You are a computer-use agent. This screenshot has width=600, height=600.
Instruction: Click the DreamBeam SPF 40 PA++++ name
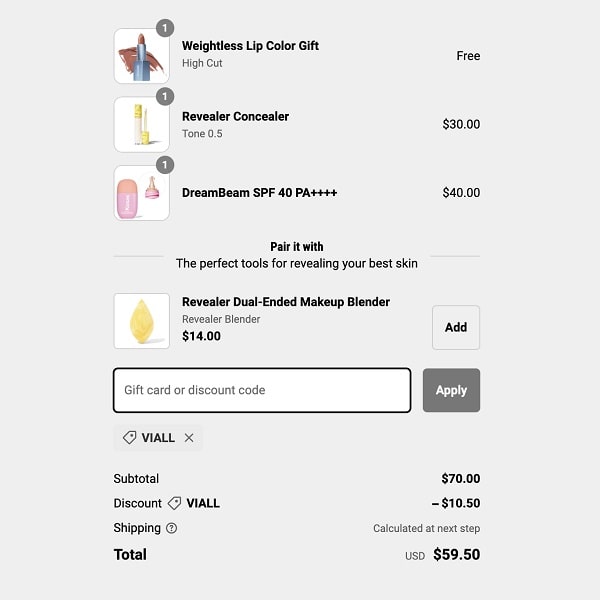click(x=260, y=192)
